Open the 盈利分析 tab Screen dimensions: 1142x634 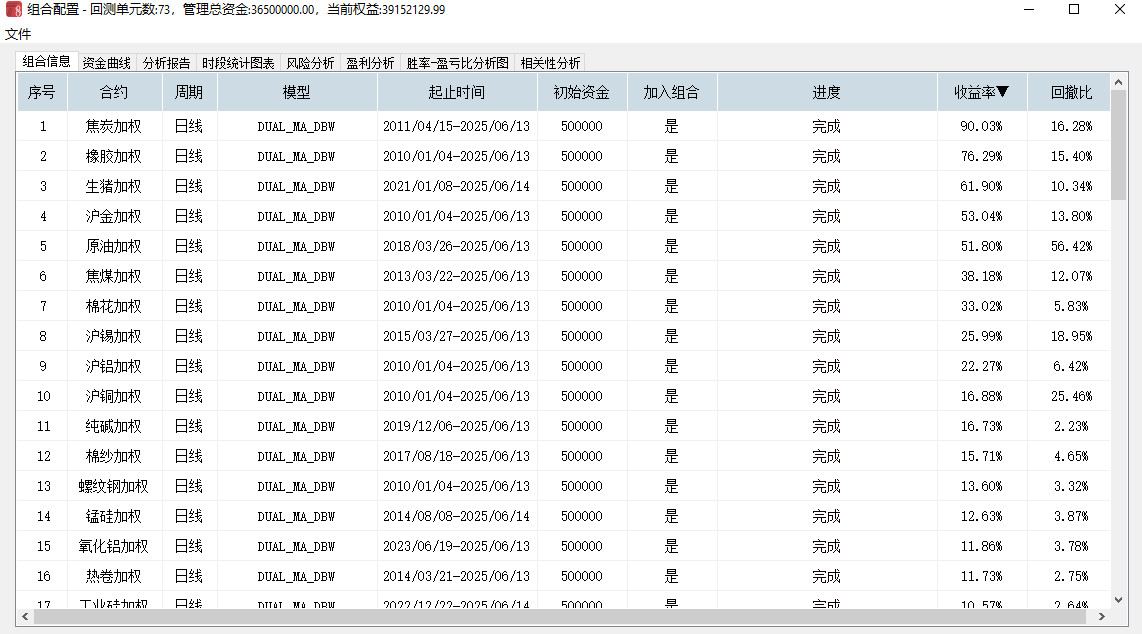[x=370, y=63]
